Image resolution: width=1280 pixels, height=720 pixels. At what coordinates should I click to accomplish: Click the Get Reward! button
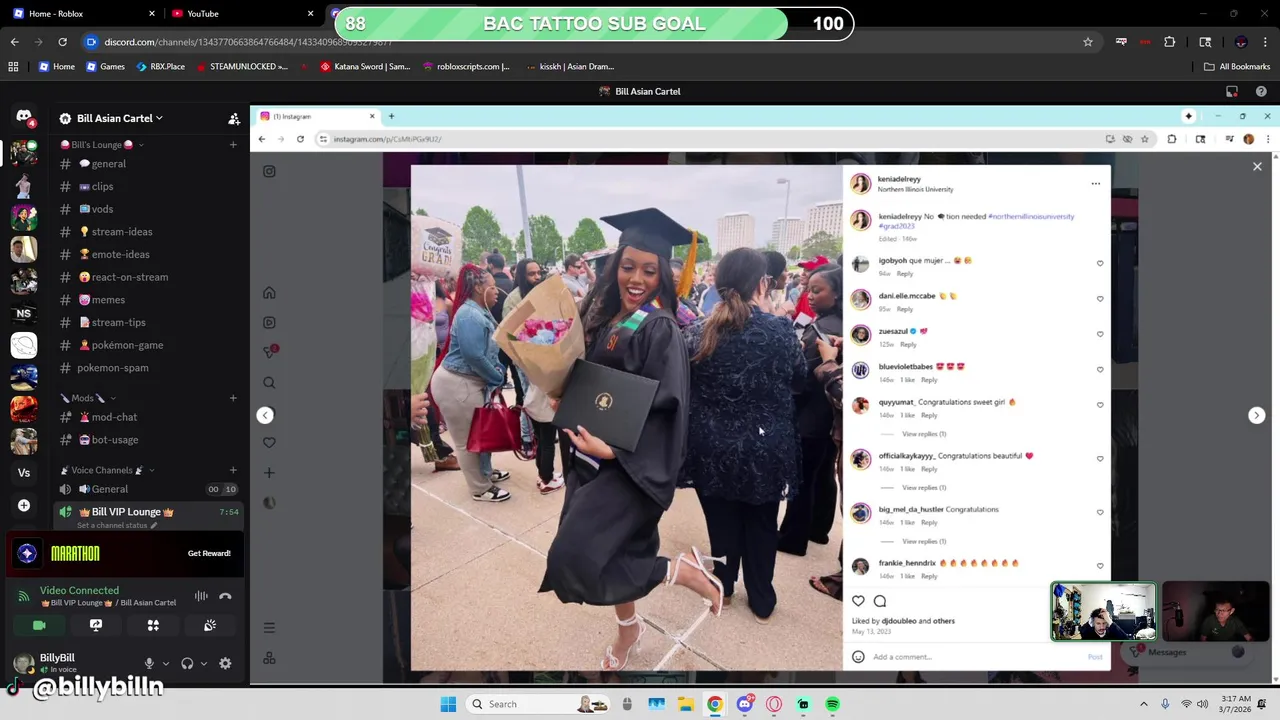click(x=209, y=553)
